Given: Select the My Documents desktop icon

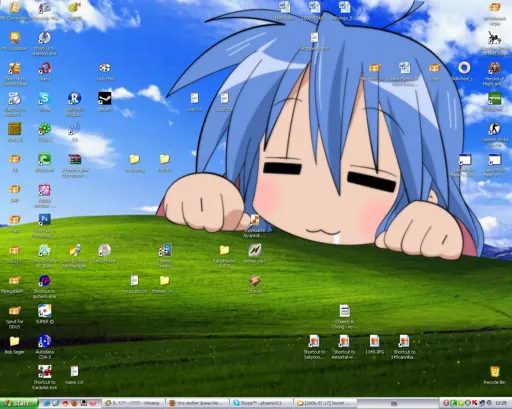Looking at the screenshot, I should 15,10.
